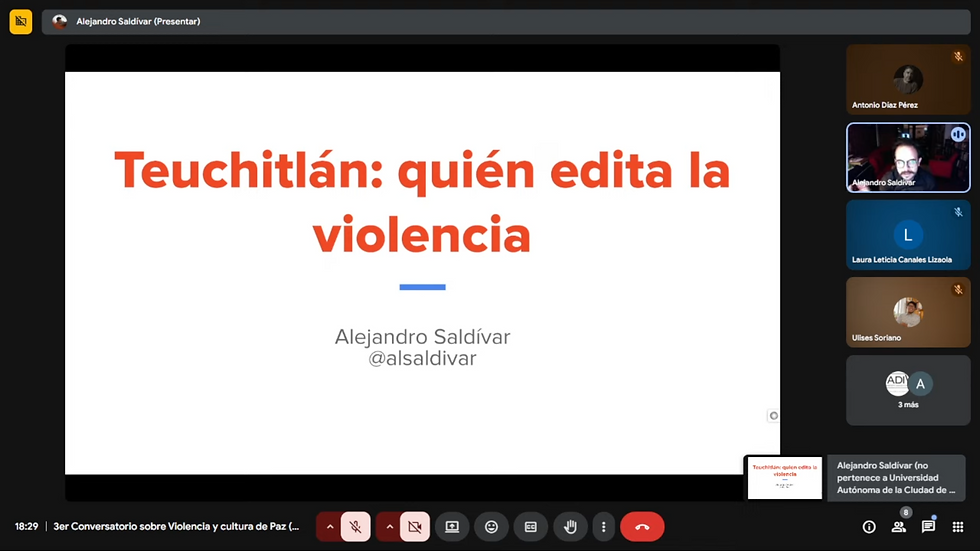Toggle the microphone mute button
The height and width of the screenshot is (551, 980).
point(356,527)
